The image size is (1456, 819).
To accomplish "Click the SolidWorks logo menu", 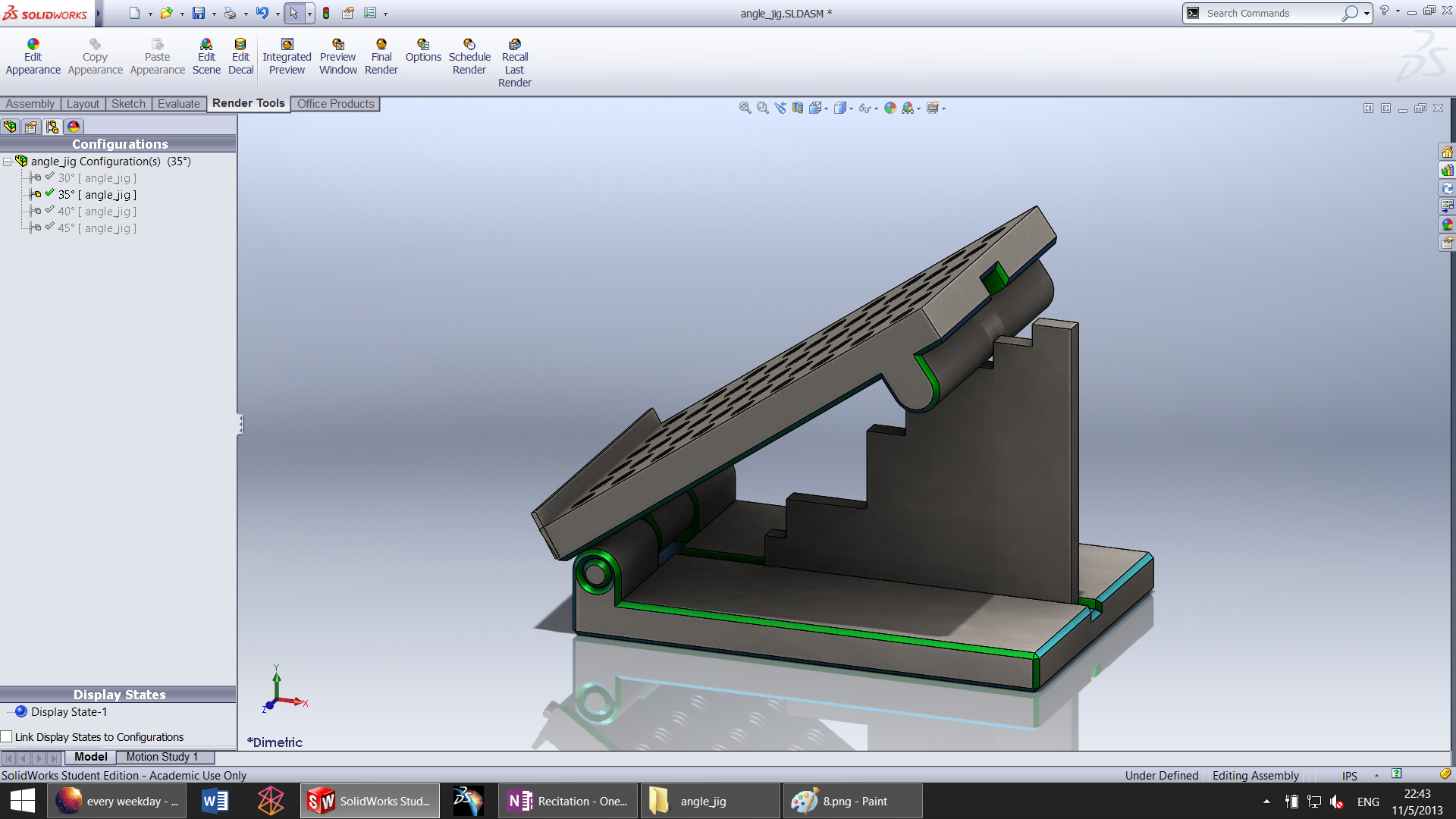I will click(x=45, y=13).
